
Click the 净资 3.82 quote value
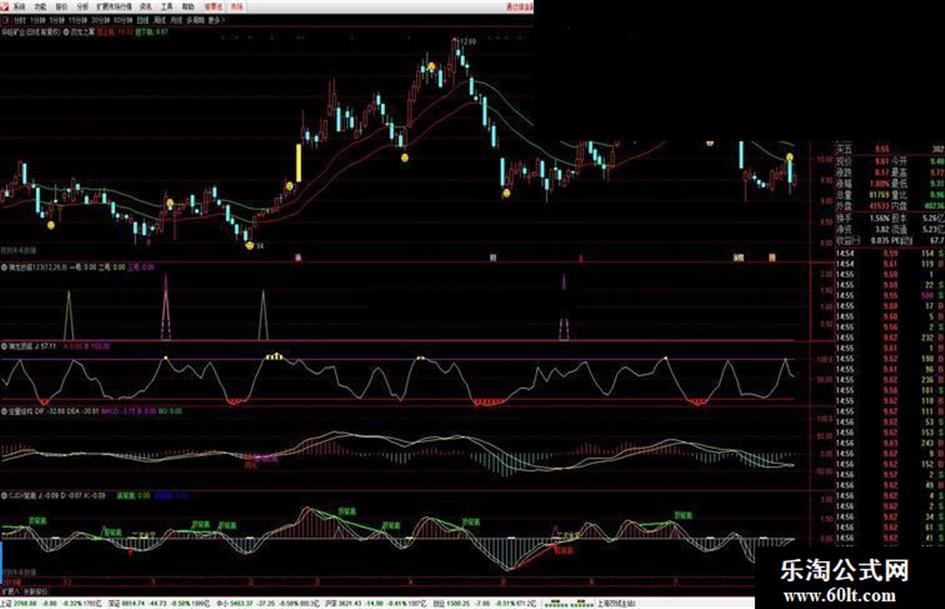click(x=882, y=229)
